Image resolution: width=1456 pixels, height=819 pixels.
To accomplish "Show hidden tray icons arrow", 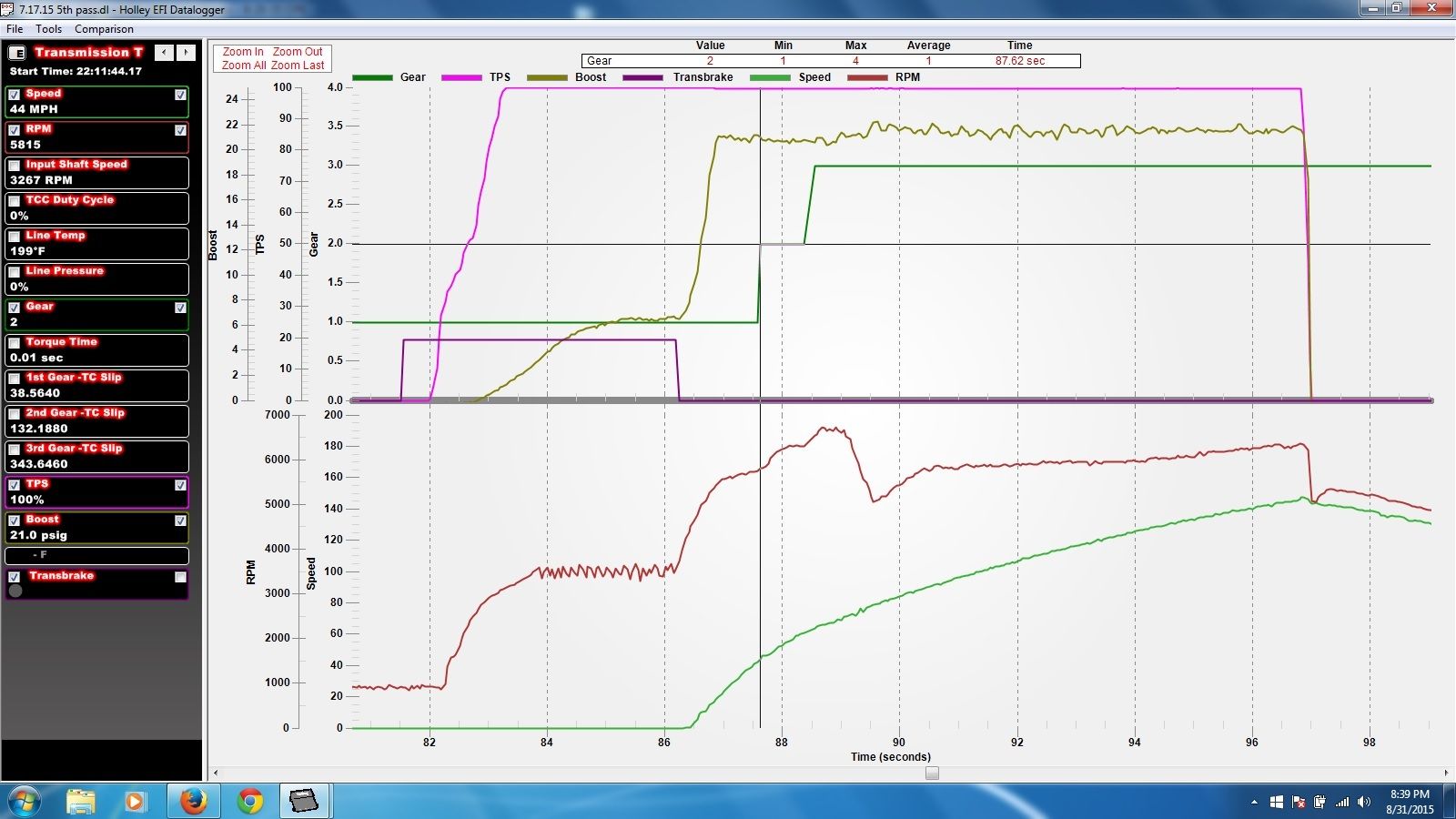I will pyautogui.click(x=1254, y=802).
